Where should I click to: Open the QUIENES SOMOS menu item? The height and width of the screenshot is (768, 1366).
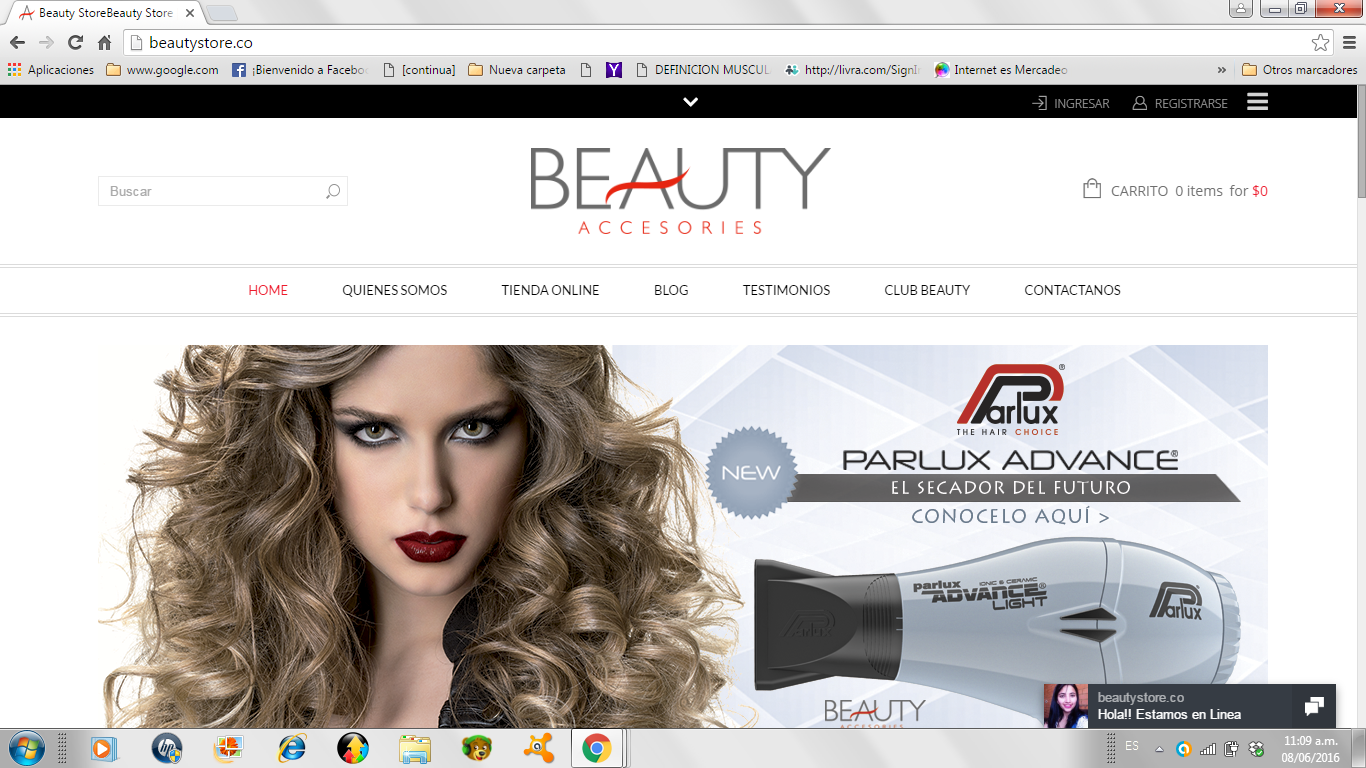pos(395,290)
